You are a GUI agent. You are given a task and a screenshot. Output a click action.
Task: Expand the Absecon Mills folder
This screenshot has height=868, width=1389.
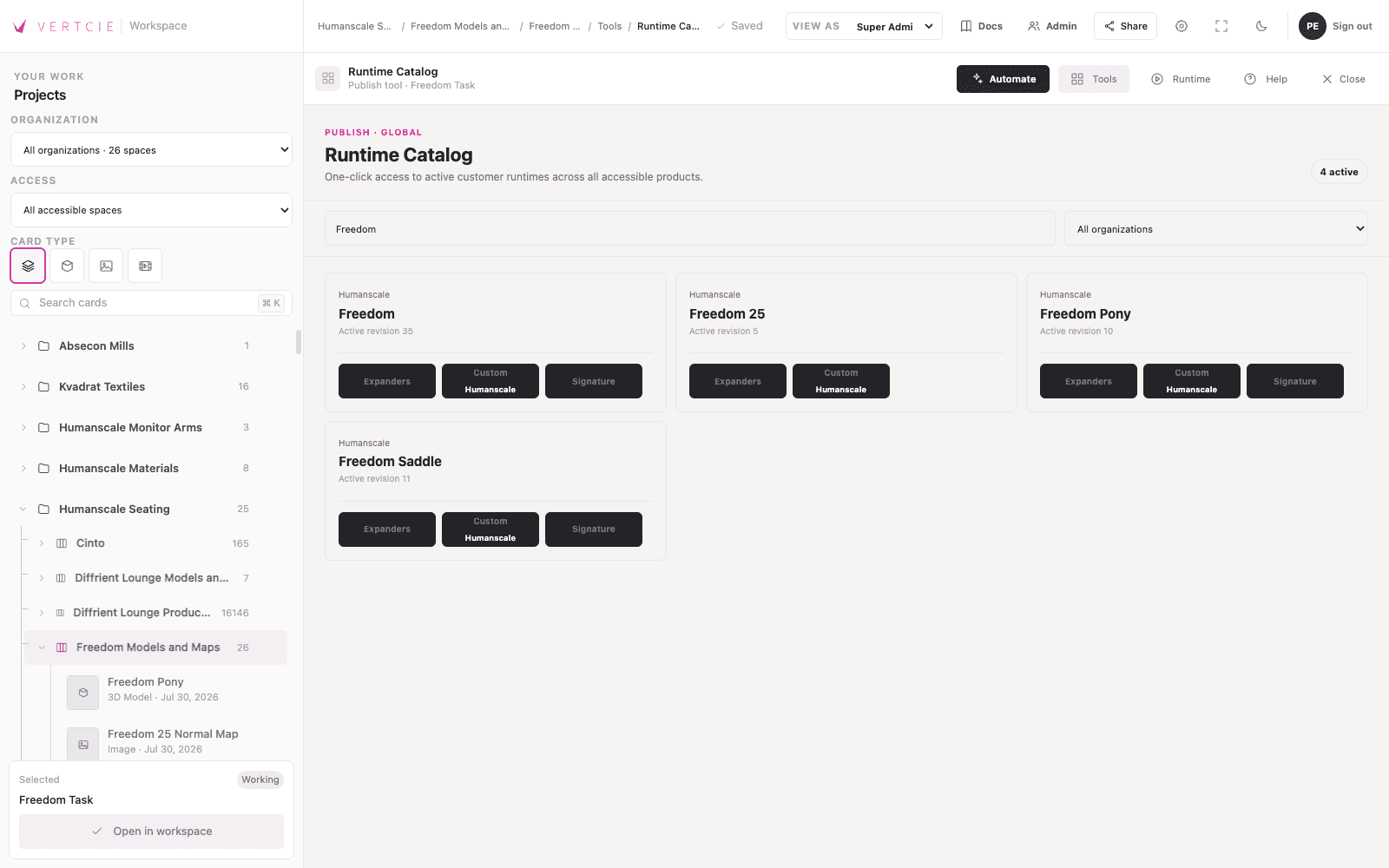pyautogui.click(x=23, y=345)
